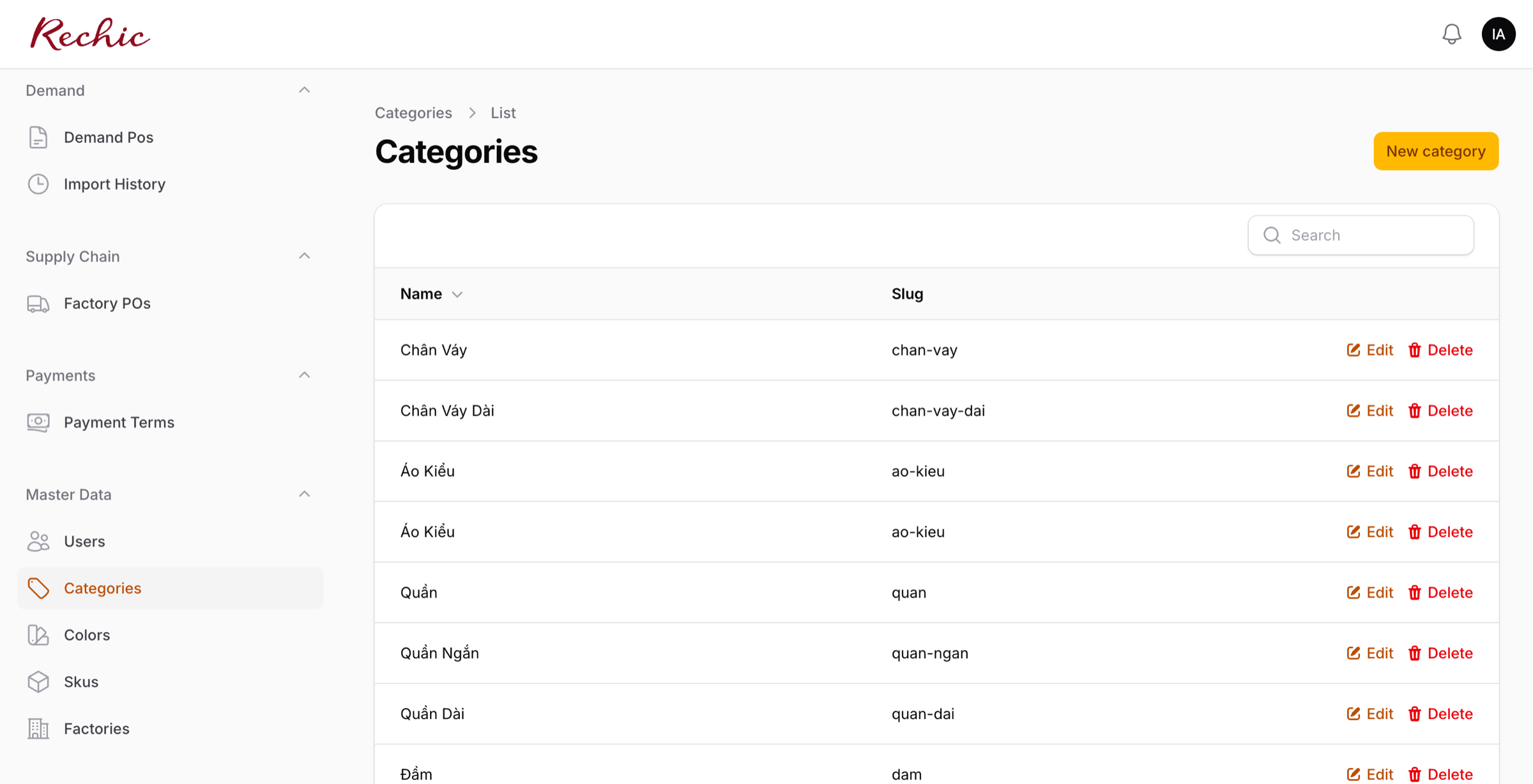Click the Categories tag icon
The image size is (1533, 784).
pos(38,588)
